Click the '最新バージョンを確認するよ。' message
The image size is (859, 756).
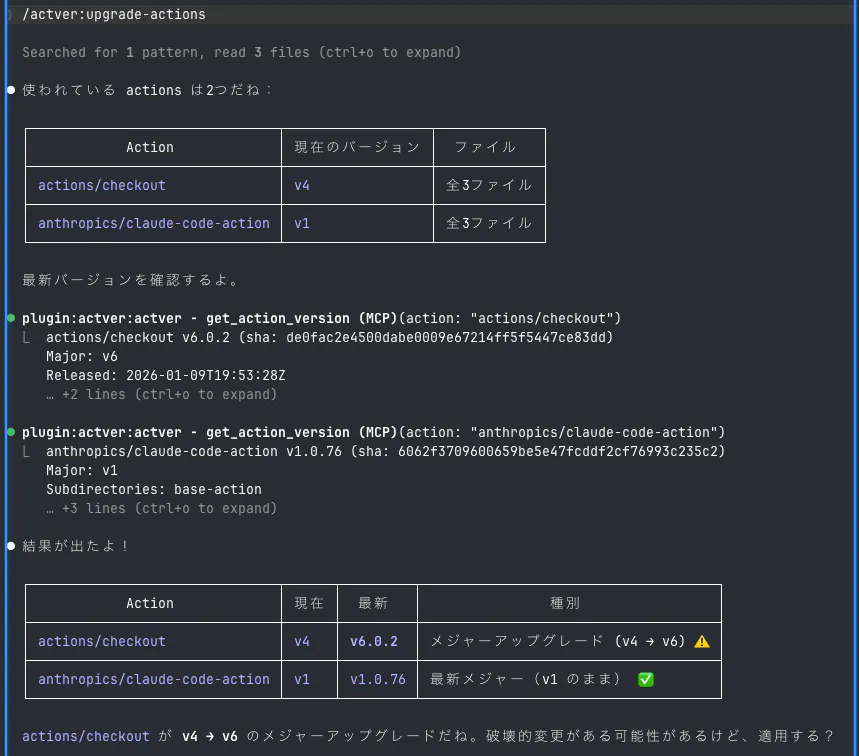(x=130, y=280)
